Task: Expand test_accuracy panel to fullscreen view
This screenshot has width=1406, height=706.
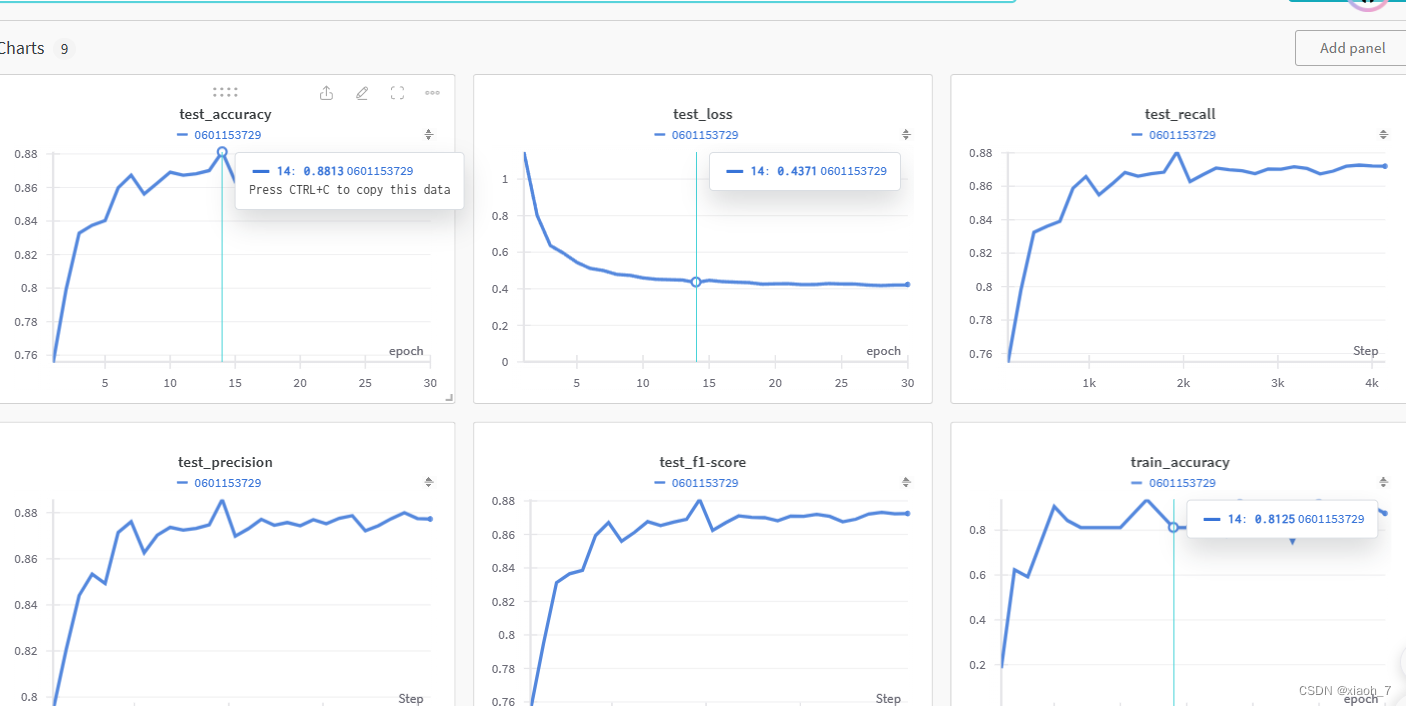Action: tap(397, 93)
